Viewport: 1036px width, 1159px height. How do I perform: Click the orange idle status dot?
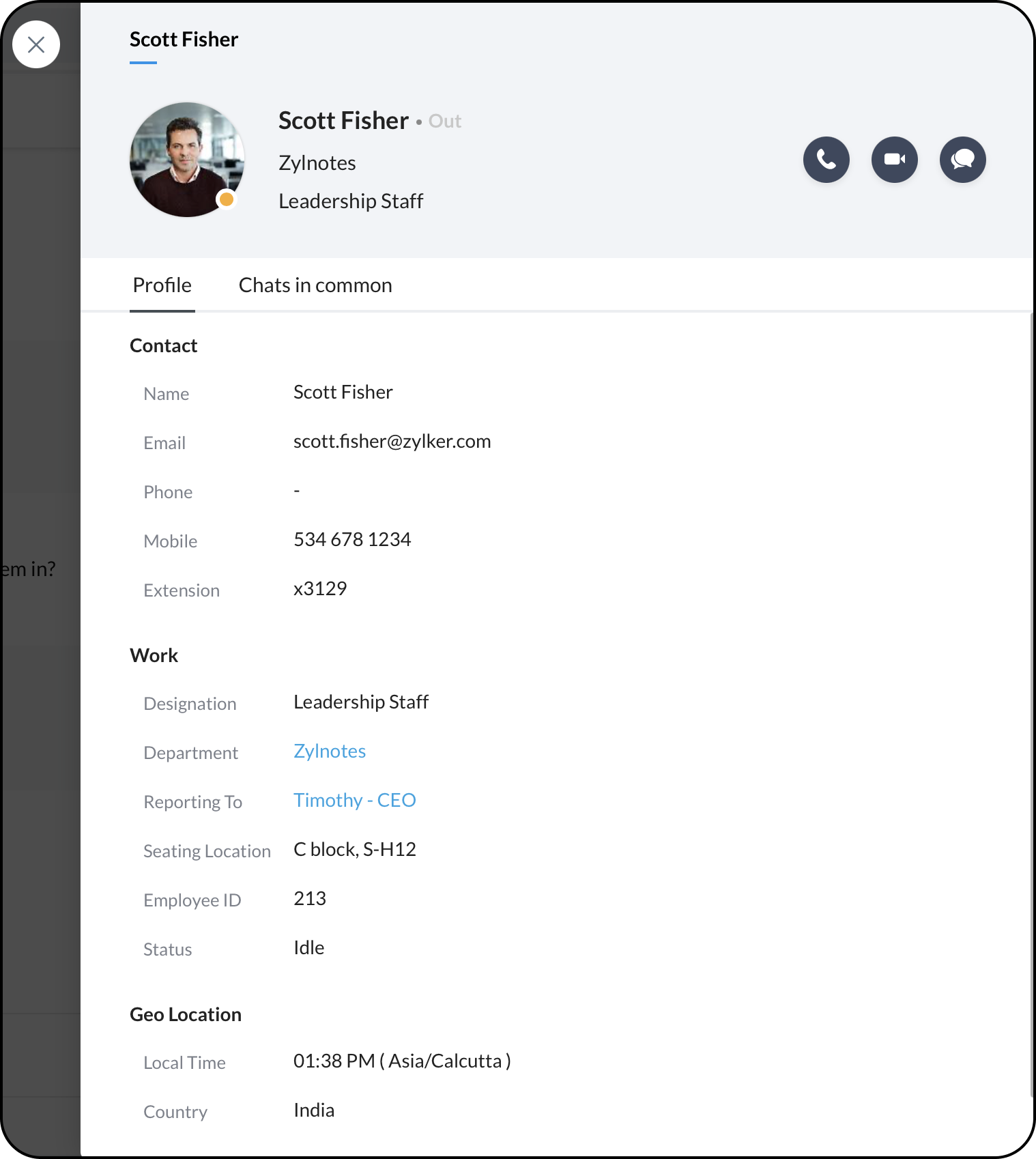point(226,199)
